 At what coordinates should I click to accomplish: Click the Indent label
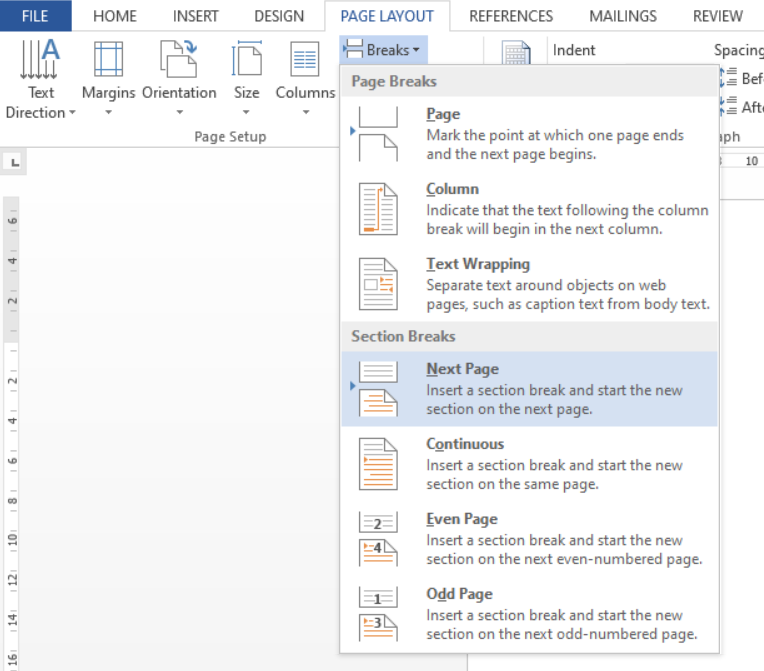(x=573, y=50)
